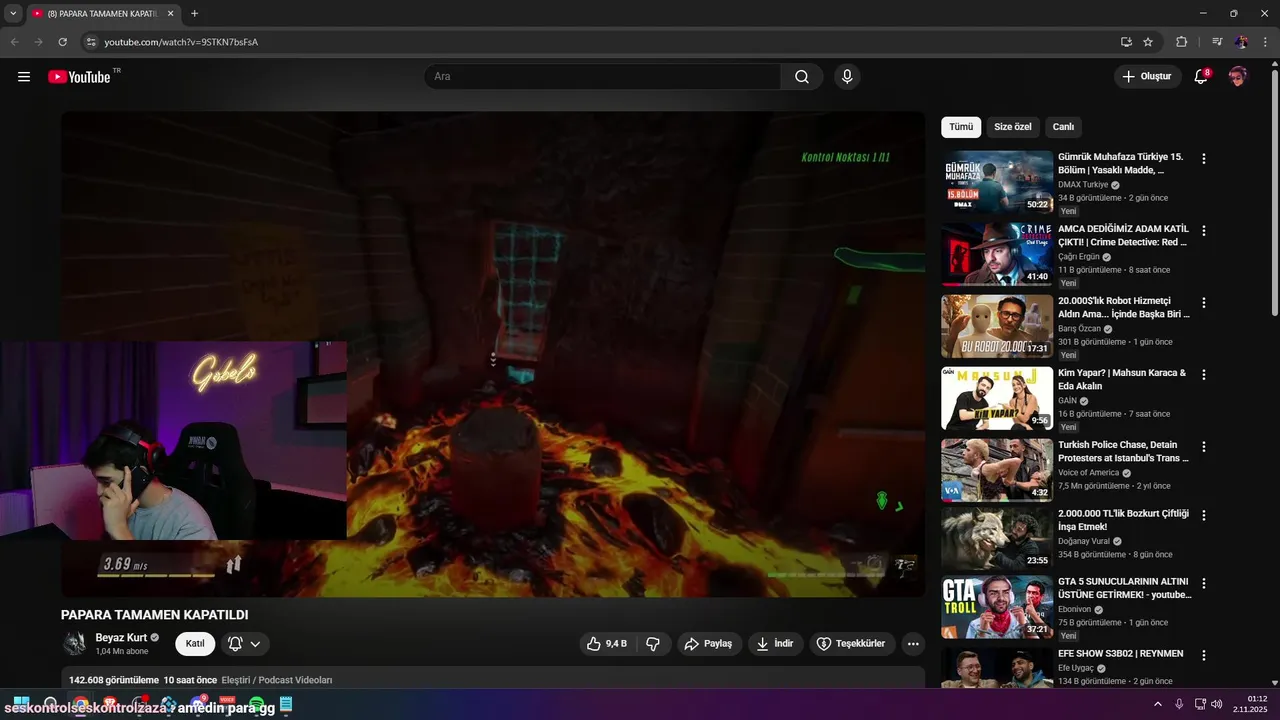
Task: Click the Katıl join button
Action: [x=195, y=644]
